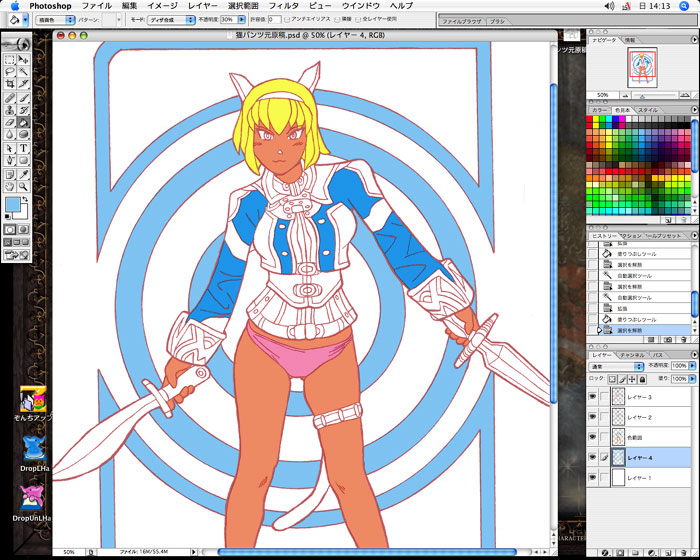
Task: Click the light blue foreground color swatch
Action: 14,206
